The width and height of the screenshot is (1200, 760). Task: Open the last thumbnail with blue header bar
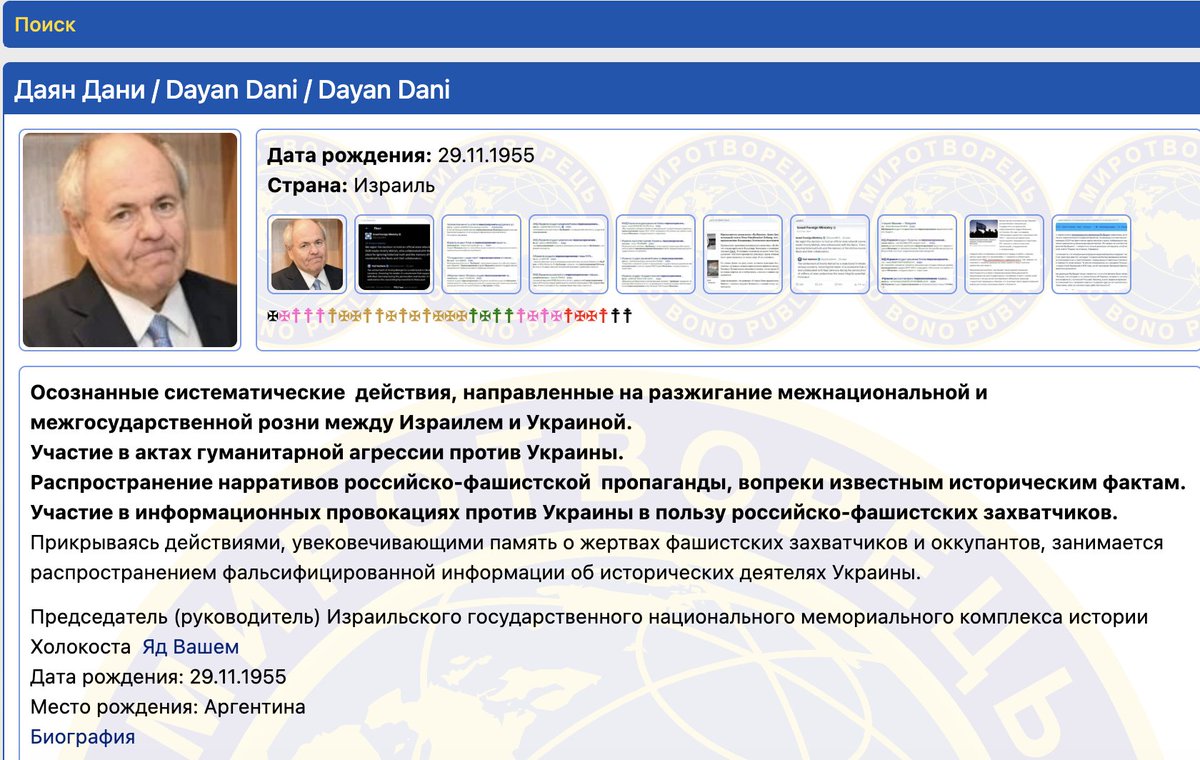coord(1091,254)
